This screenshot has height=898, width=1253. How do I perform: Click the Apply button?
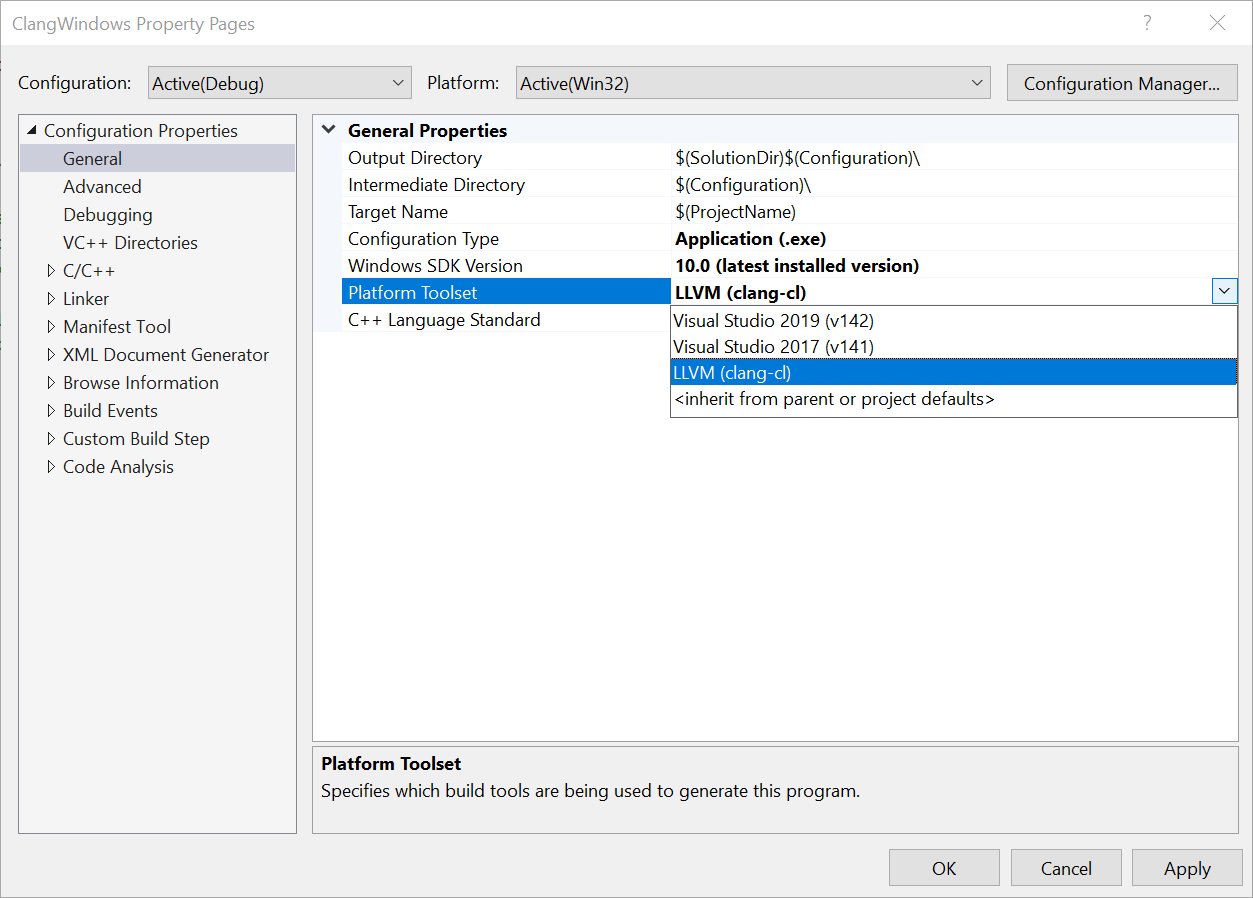pyautogui.click(x=1186, y=867)
